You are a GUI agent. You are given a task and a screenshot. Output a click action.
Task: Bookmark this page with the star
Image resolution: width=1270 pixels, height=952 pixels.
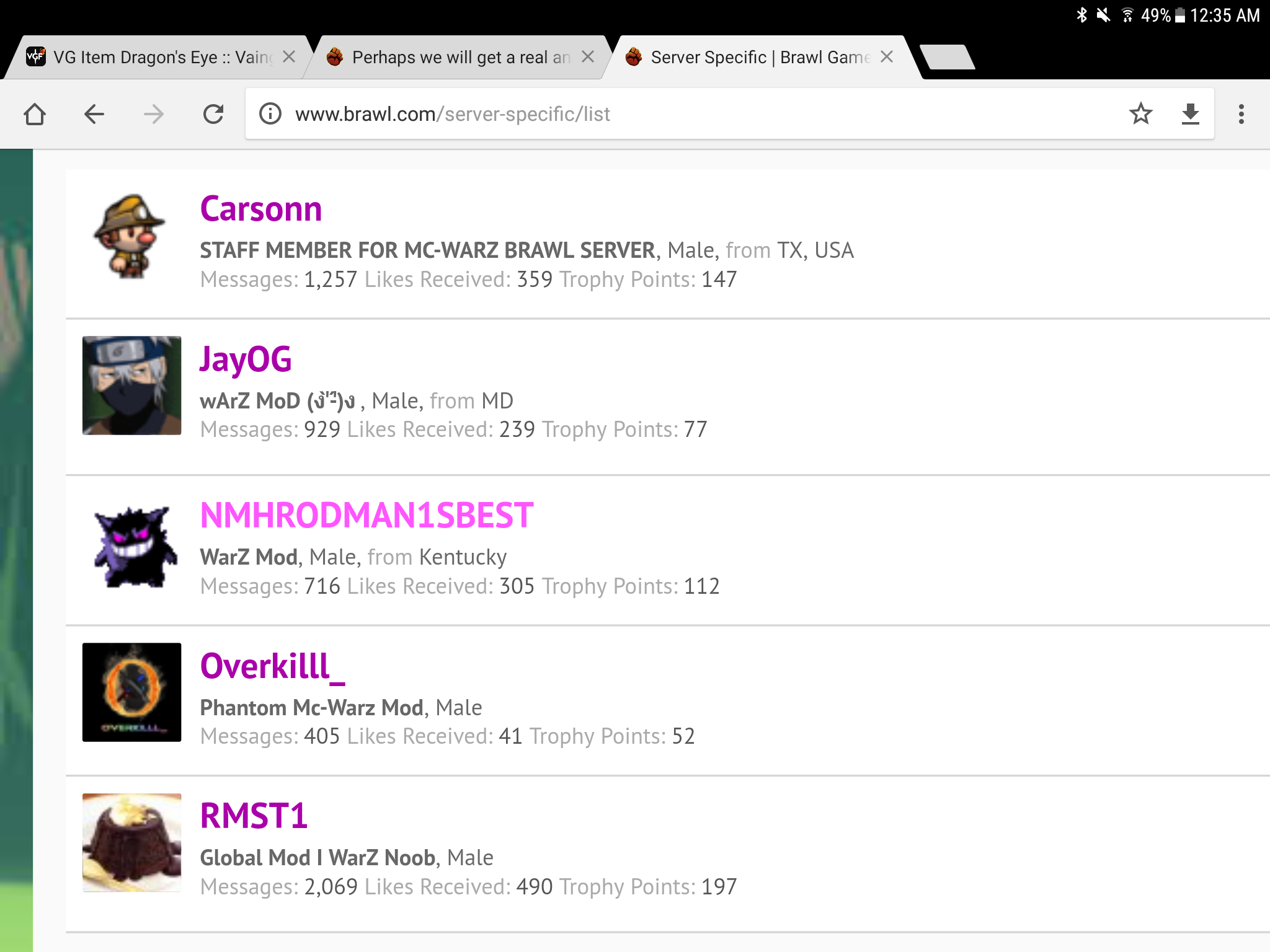[1140, 114]
